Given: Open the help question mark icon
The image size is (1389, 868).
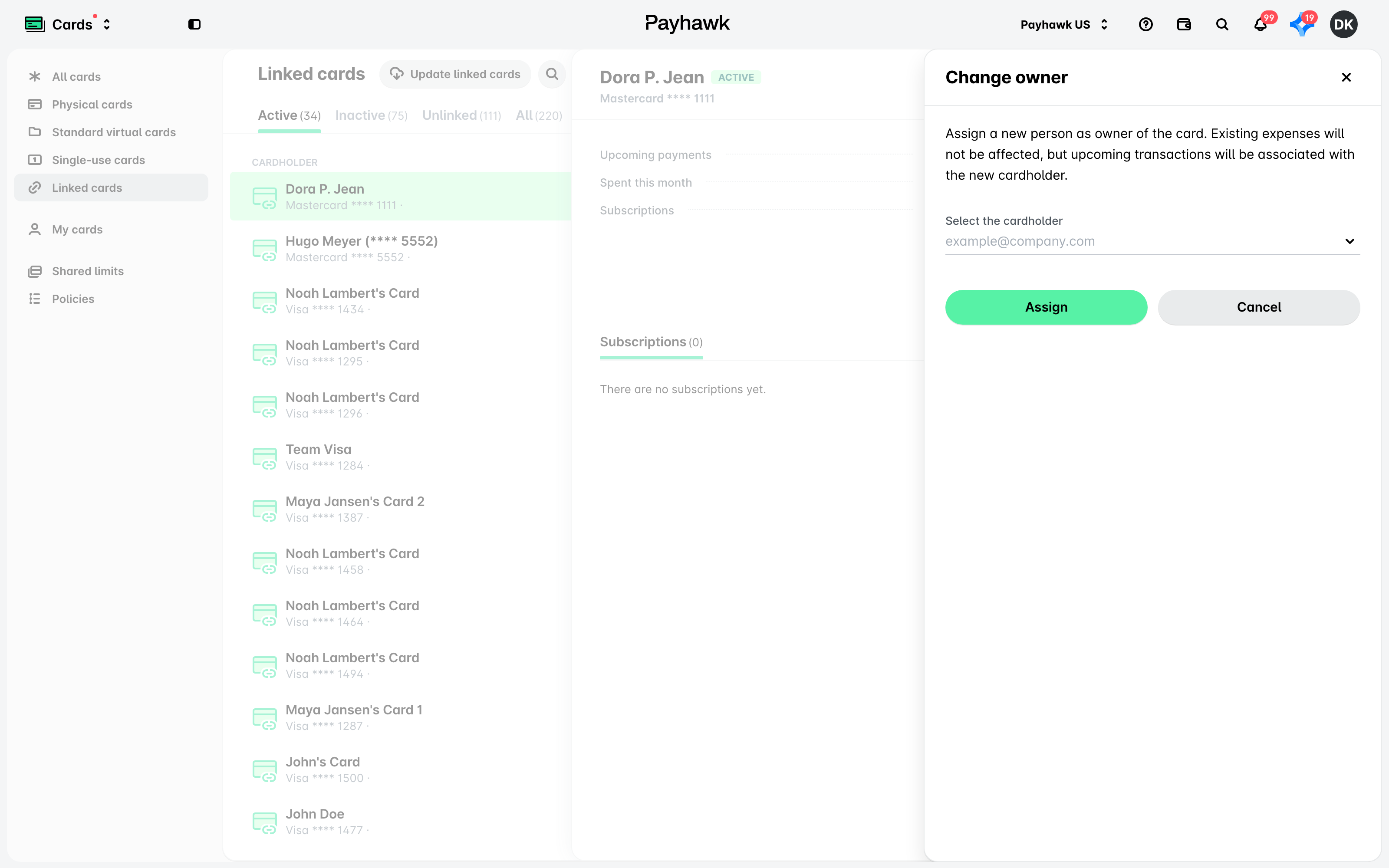Looking at the screenshot, I should [1145, 24].
